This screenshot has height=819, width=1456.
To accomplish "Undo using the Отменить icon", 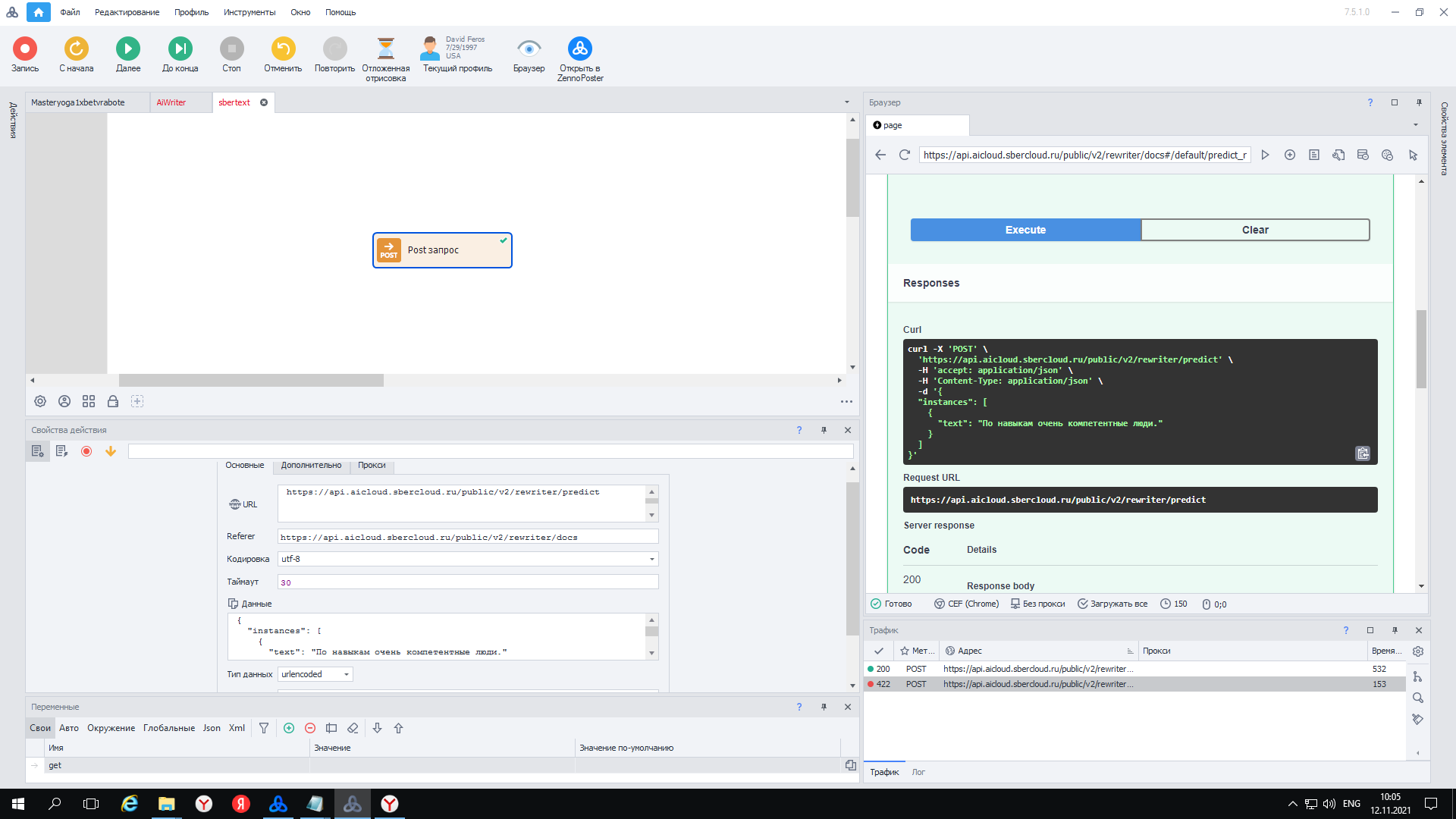I will (284, 49).
